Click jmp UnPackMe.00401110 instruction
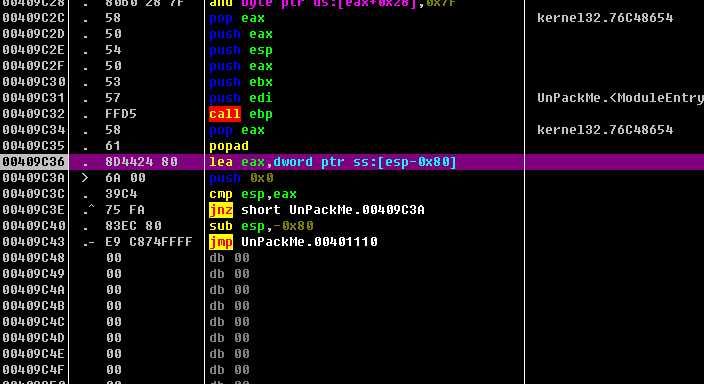Screen dimensions: 704x384 [x=293, y=242]
